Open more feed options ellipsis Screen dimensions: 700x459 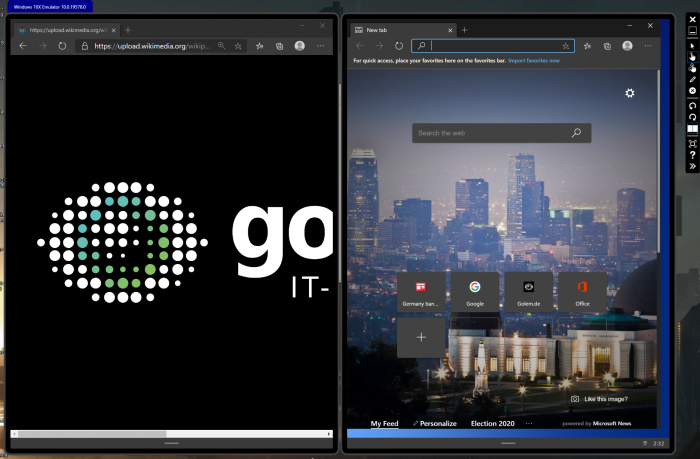pyautogui.click(x=529, y=423)
